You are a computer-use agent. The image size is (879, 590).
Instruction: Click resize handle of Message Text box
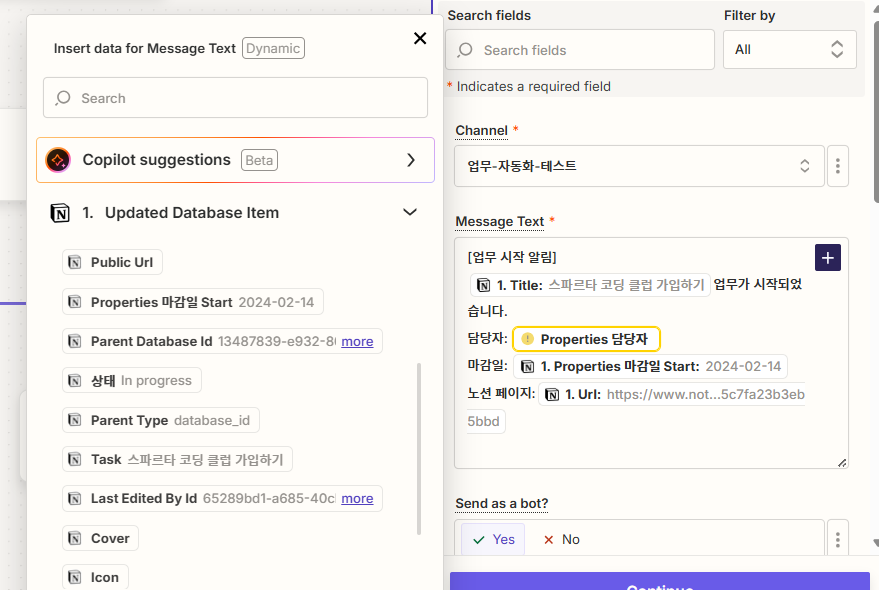pyautogui.click(x=842, y=463)
